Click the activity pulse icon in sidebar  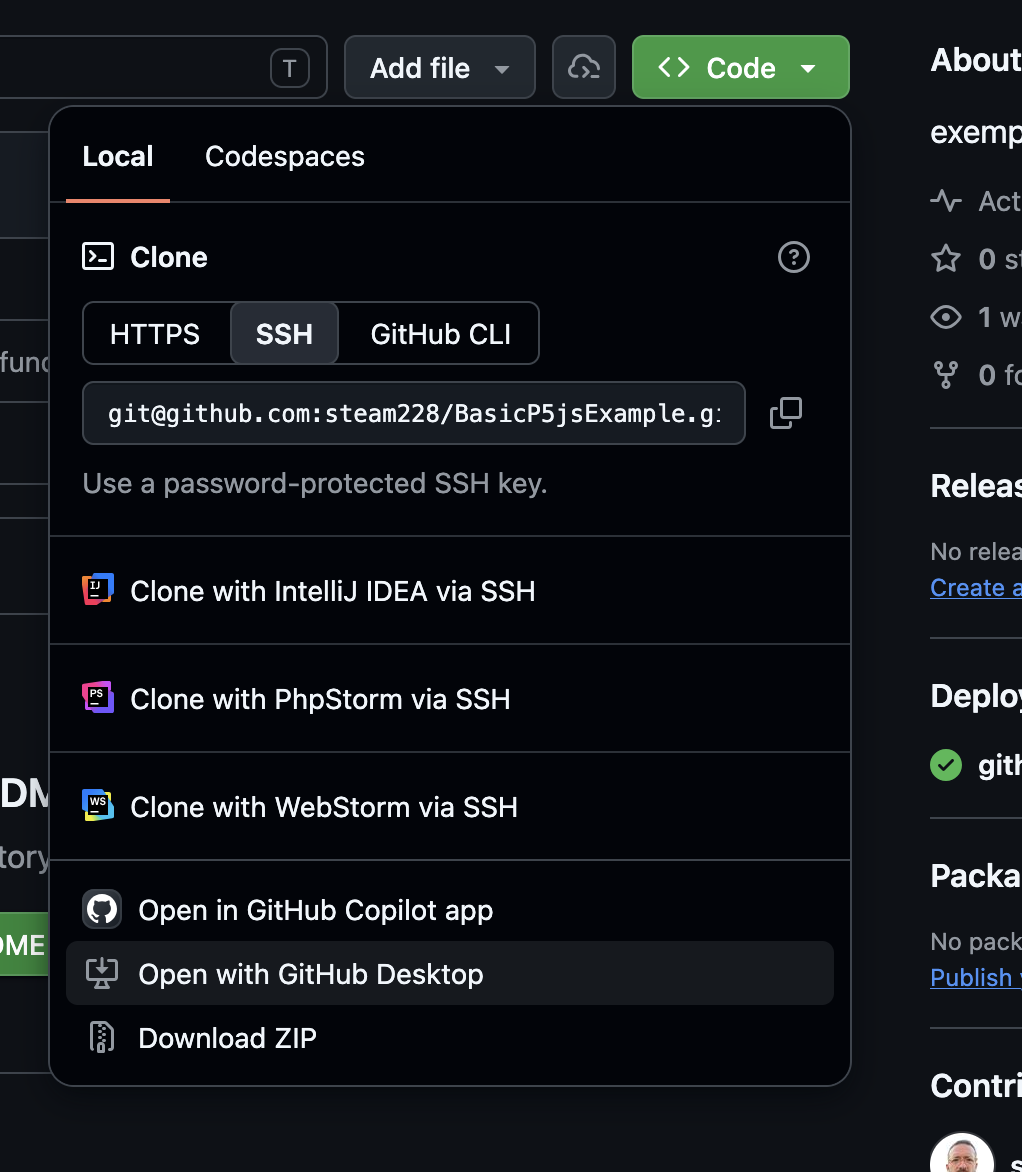(x=946, y=200)
